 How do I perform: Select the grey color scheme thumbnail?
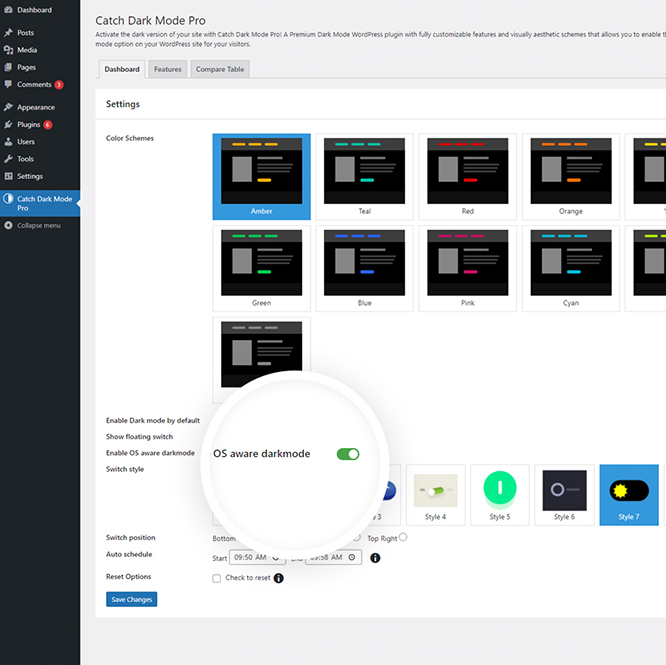point(262,352)
